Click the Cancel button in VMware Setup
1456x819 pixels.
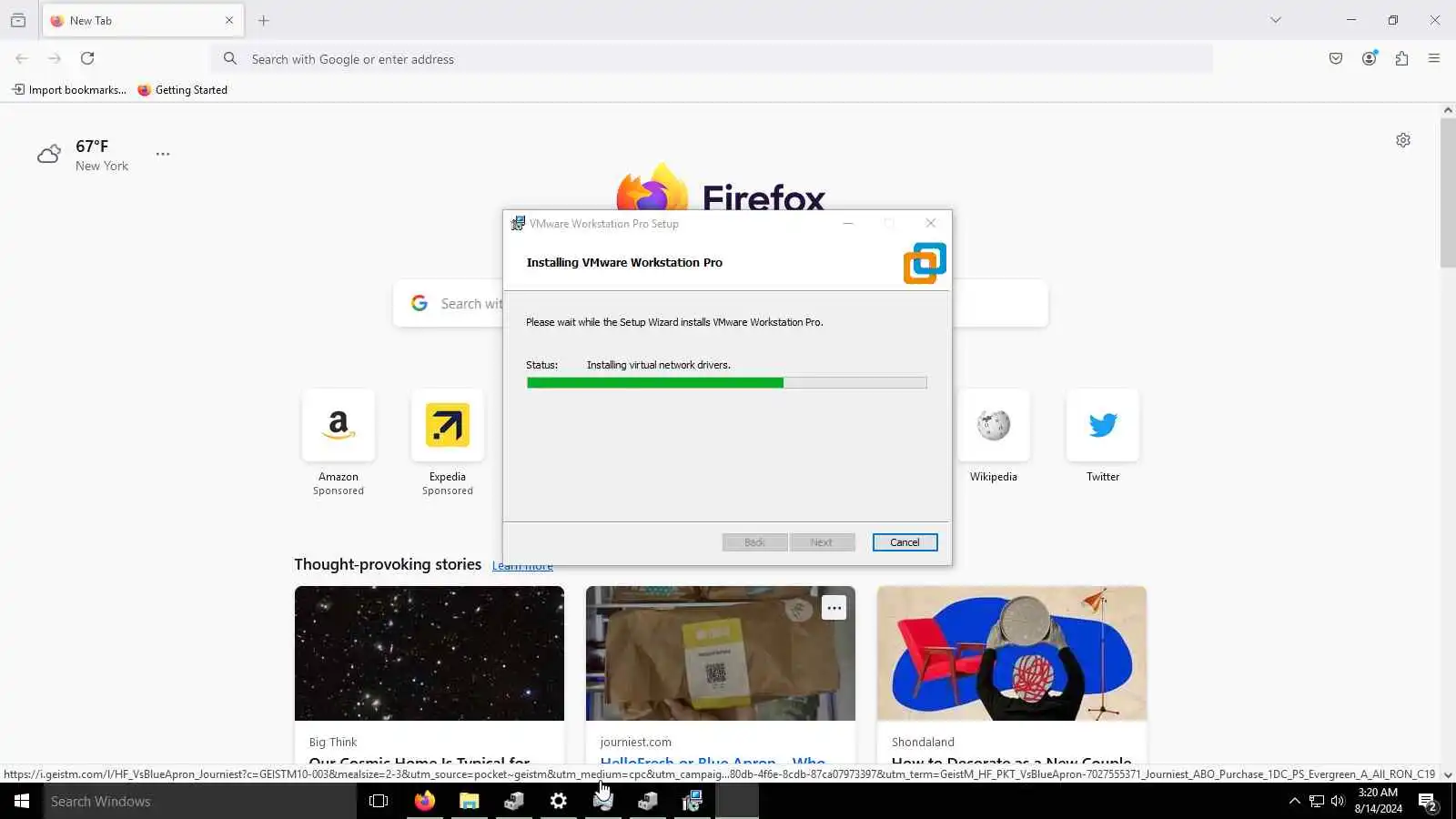(x=905, y=542)
